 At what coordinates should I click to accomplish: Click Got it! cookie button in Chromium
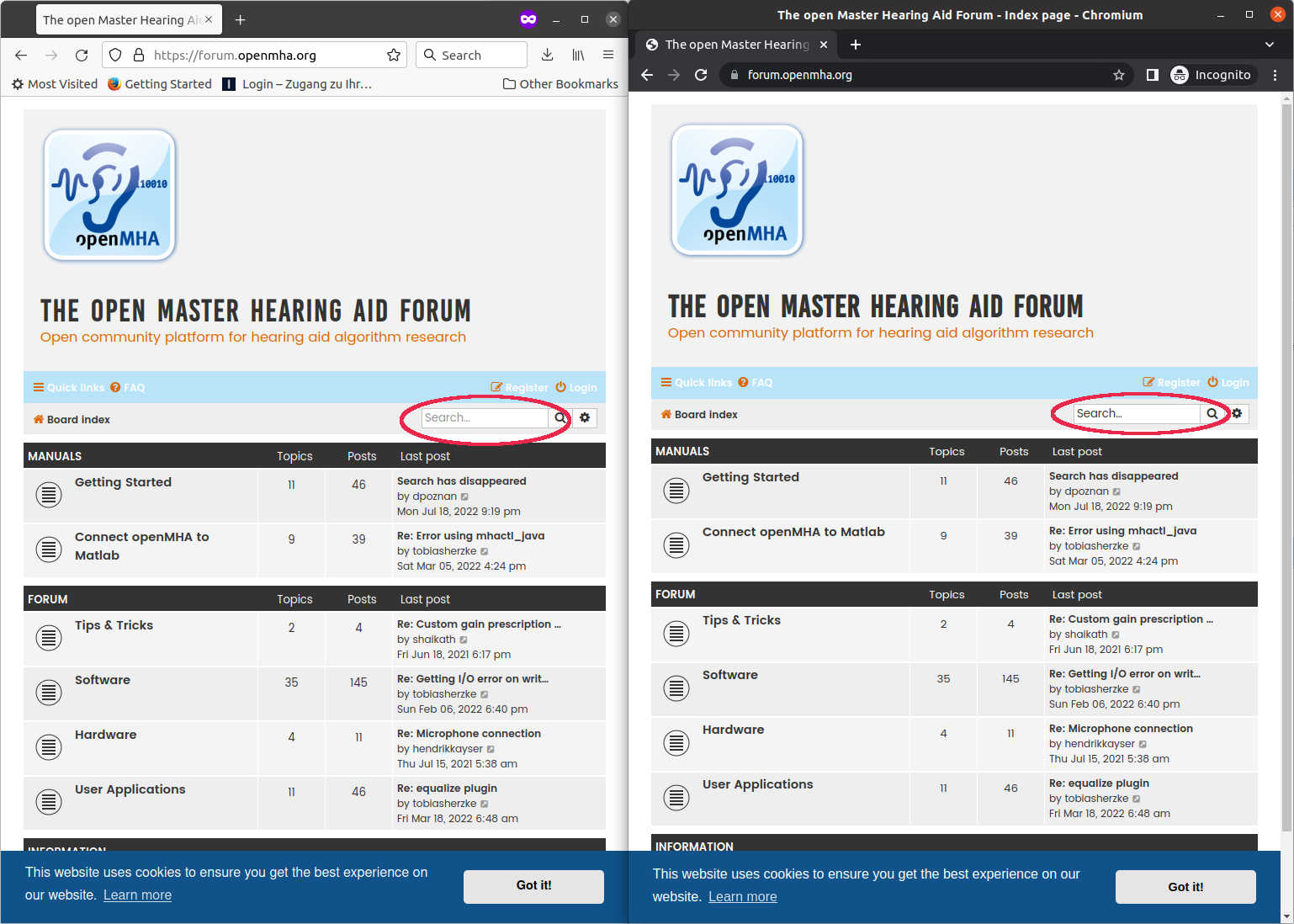1185,887
